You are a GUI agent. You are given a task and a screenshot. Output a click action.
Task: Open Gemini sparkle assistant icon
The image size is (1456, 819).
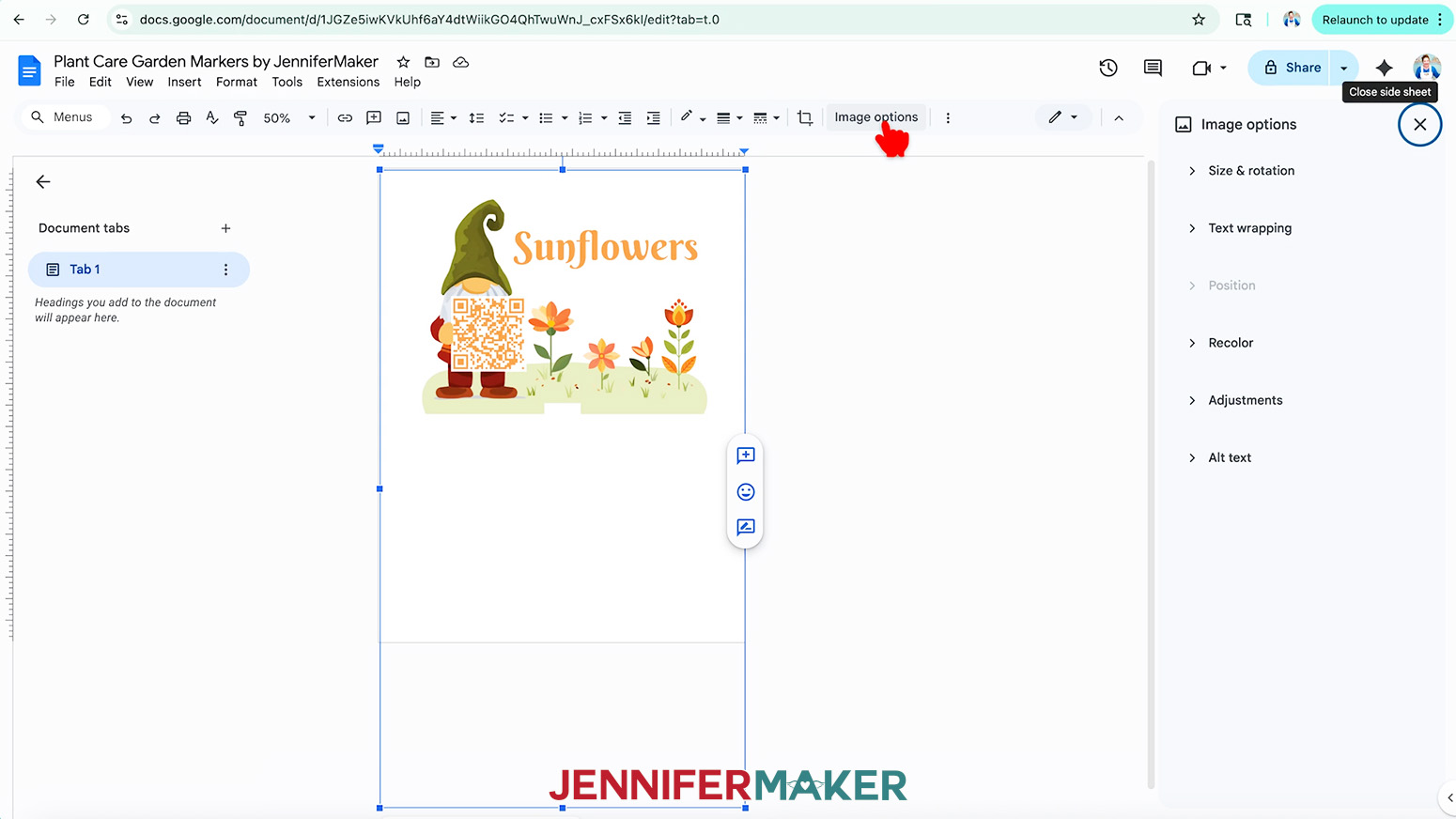(x=1384, y=68)
